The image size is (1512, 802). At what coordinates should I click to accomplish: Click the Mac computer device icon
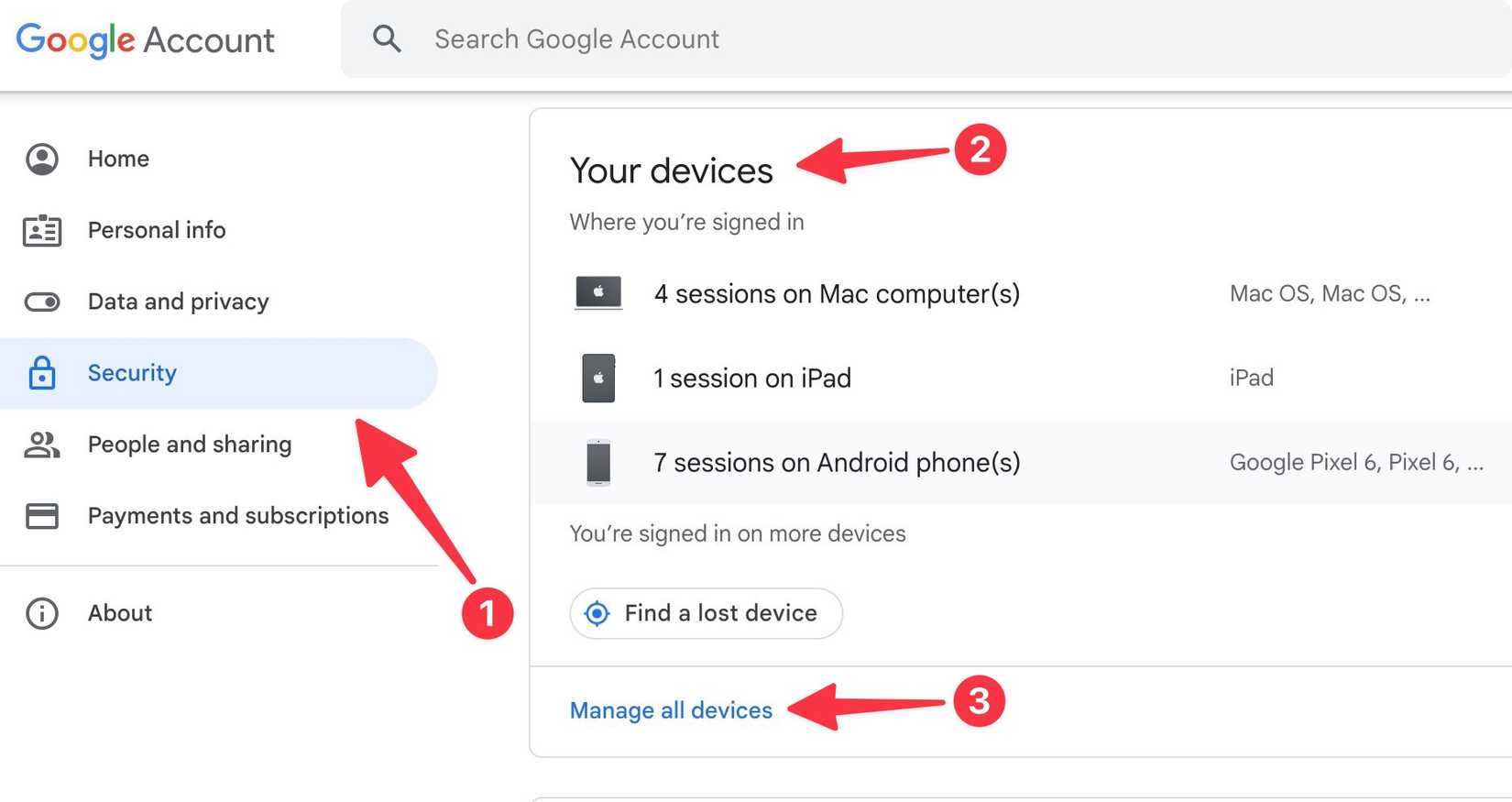[598, 293]
